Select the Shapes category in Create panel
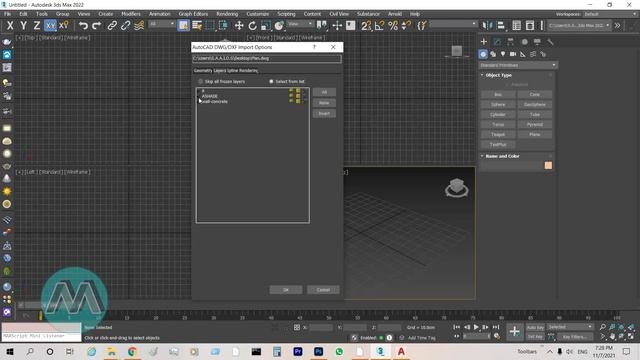The width and height of the screenshot is (640, 360). (x=493, y=54)
